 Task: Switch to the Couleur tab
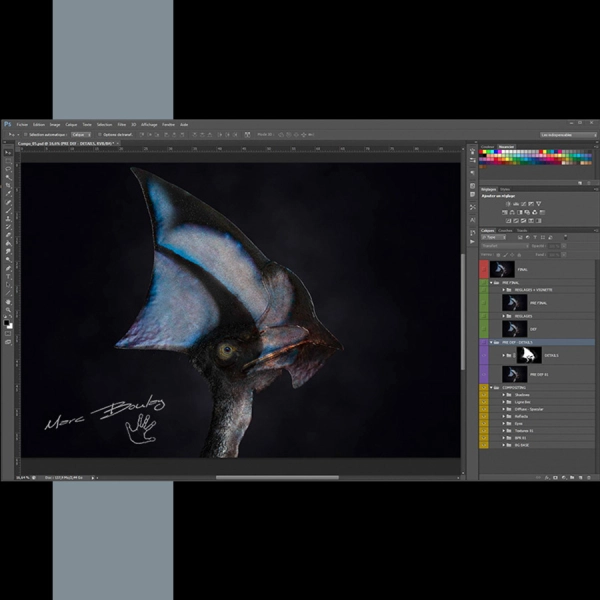click(x=488, y=147)
